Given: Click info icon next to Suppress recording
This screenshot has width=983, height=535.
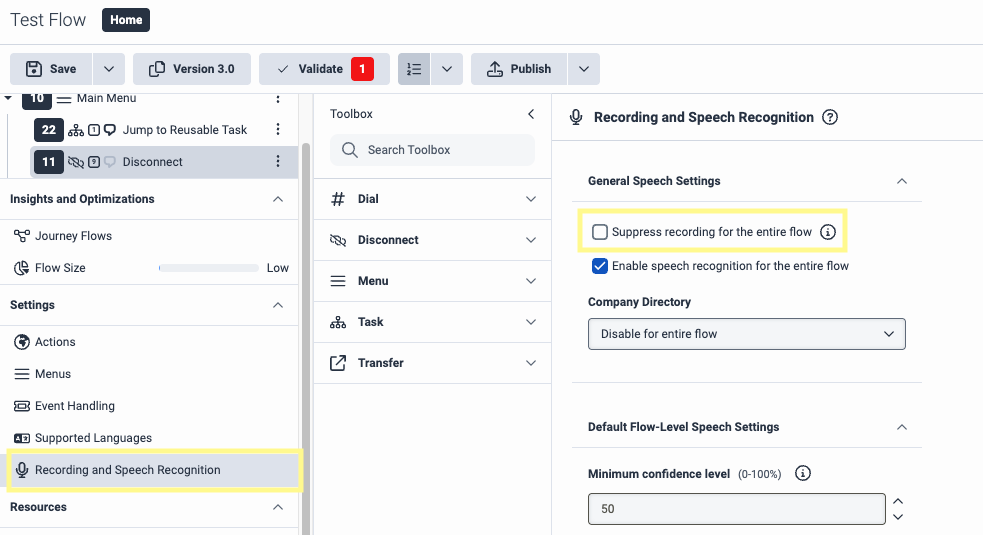Looking at the screenshot, I should click(x=827, y=232).
